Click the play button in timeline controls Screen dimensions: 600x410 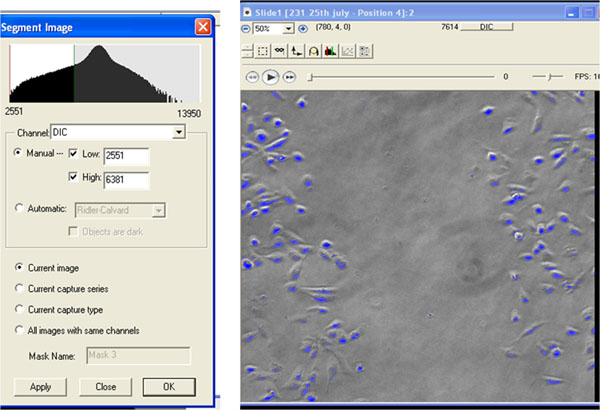(270, 76)
